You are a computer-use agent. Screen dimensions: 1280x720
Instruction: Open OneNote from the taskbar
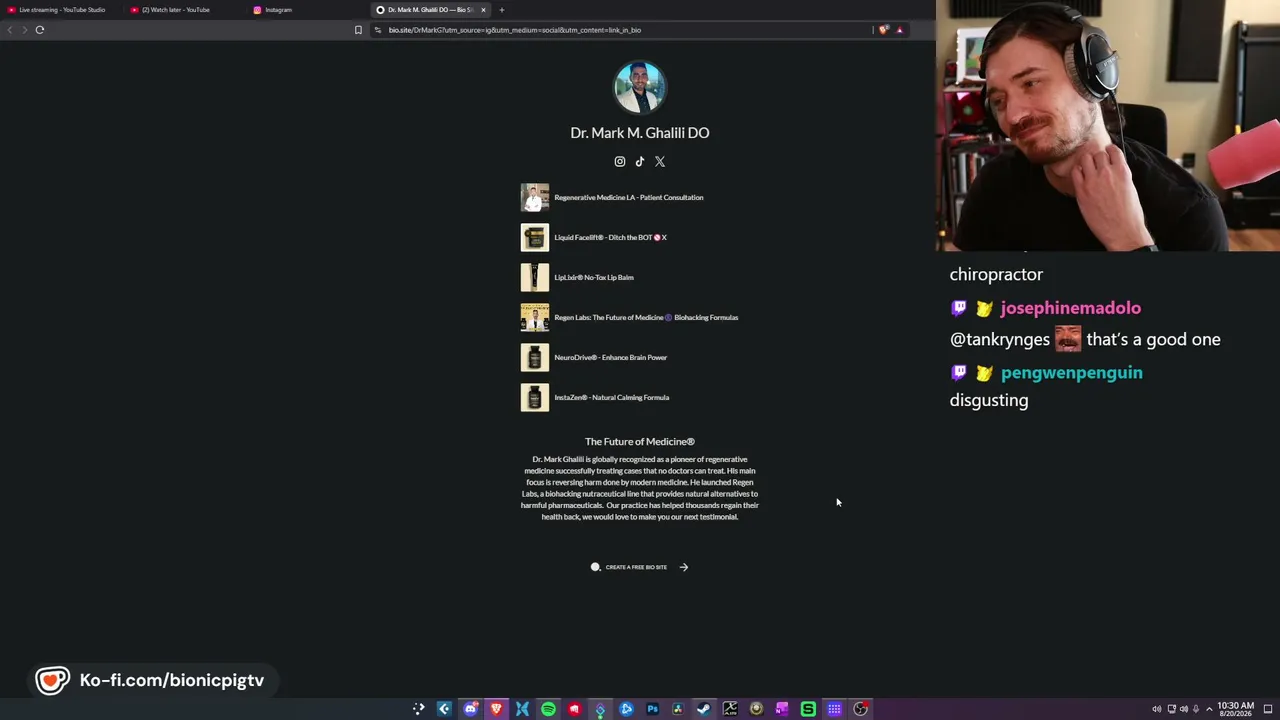tap(782, 709)
